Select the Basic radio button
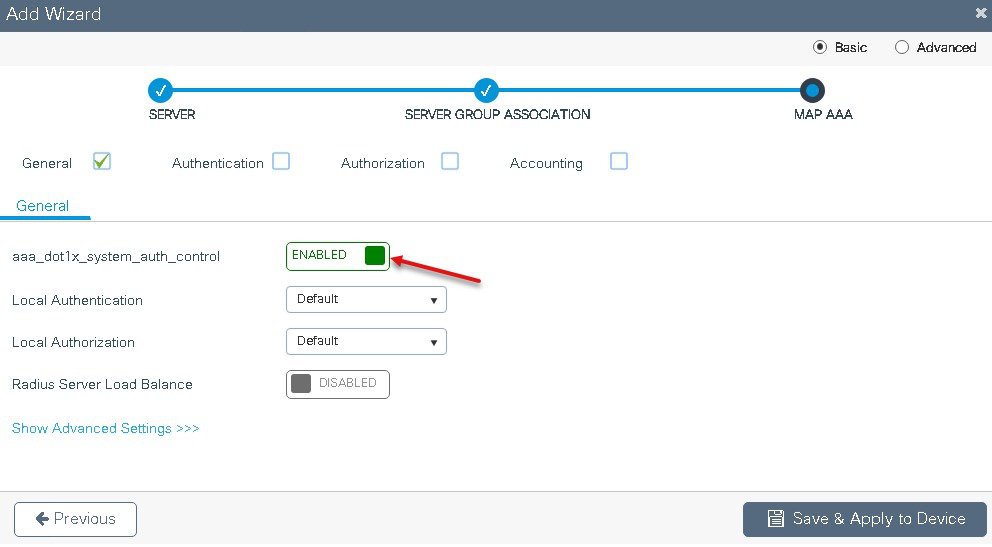This screenshot has width=992, height=547. [x=820, y=47]
